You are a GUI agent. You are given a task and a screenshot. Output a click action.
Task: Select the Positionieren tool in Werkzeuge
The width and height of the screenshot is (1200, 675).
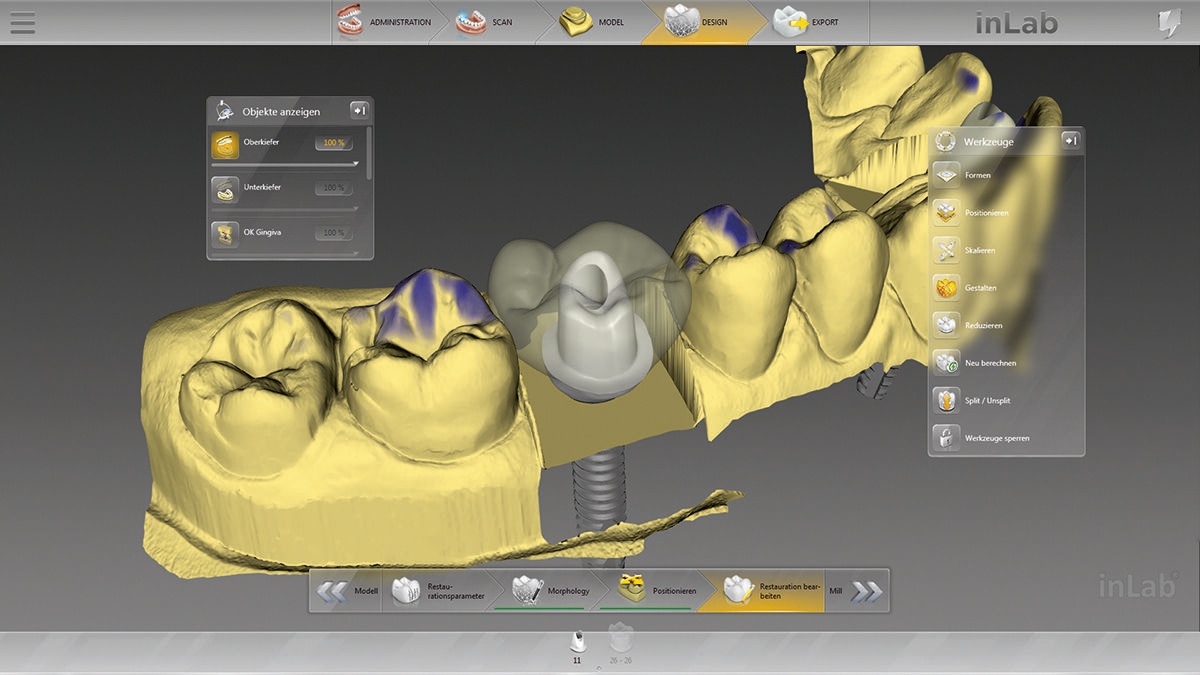coord(946,212)
